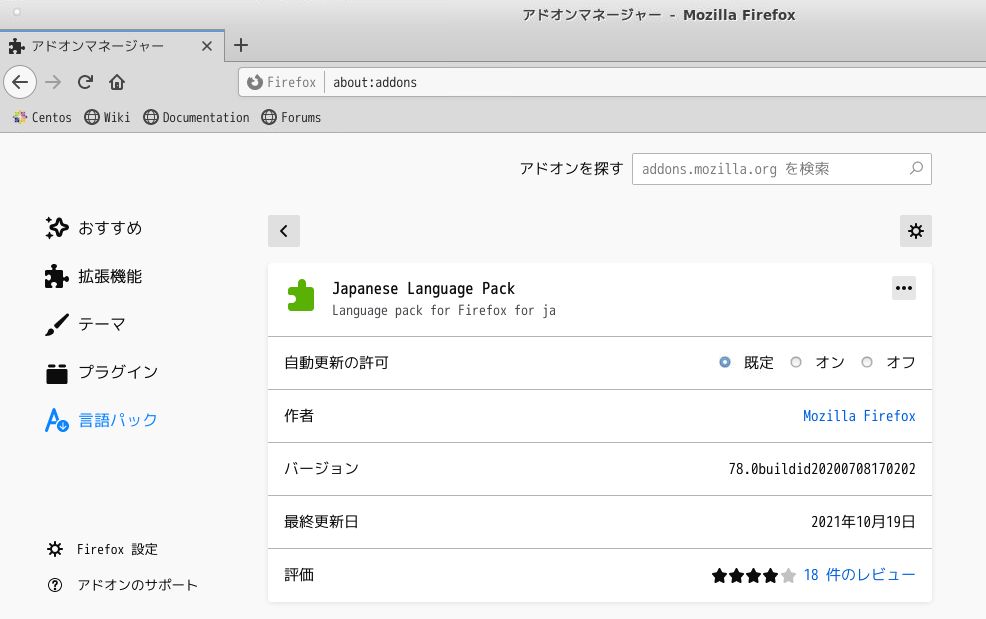This screenshot has width=986, height=619.
Task: Select the 言語パック language packs category
Action: (x=101, y=420)
